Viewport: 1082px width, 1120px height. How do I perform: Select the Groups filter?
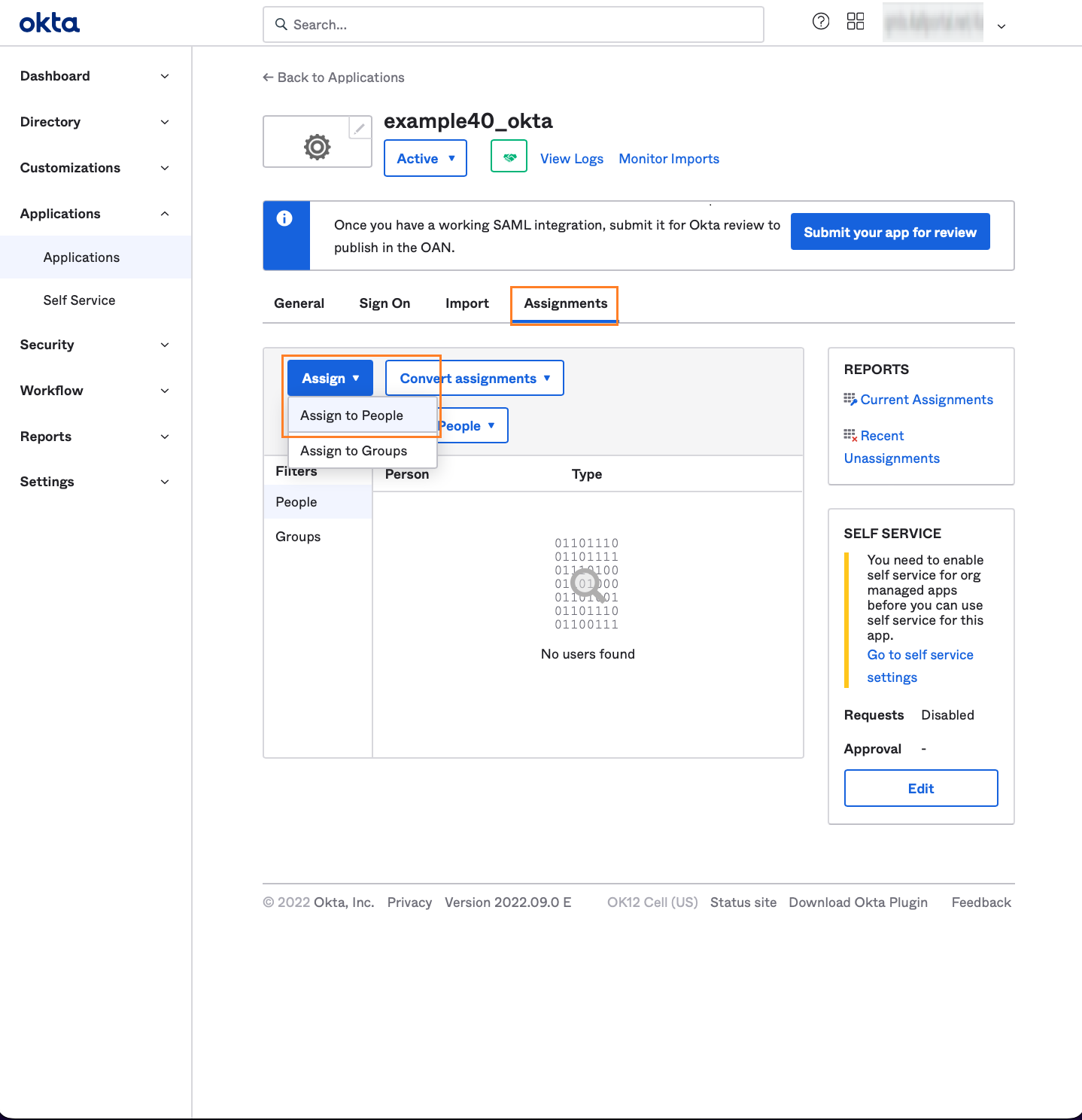[318, 537]
